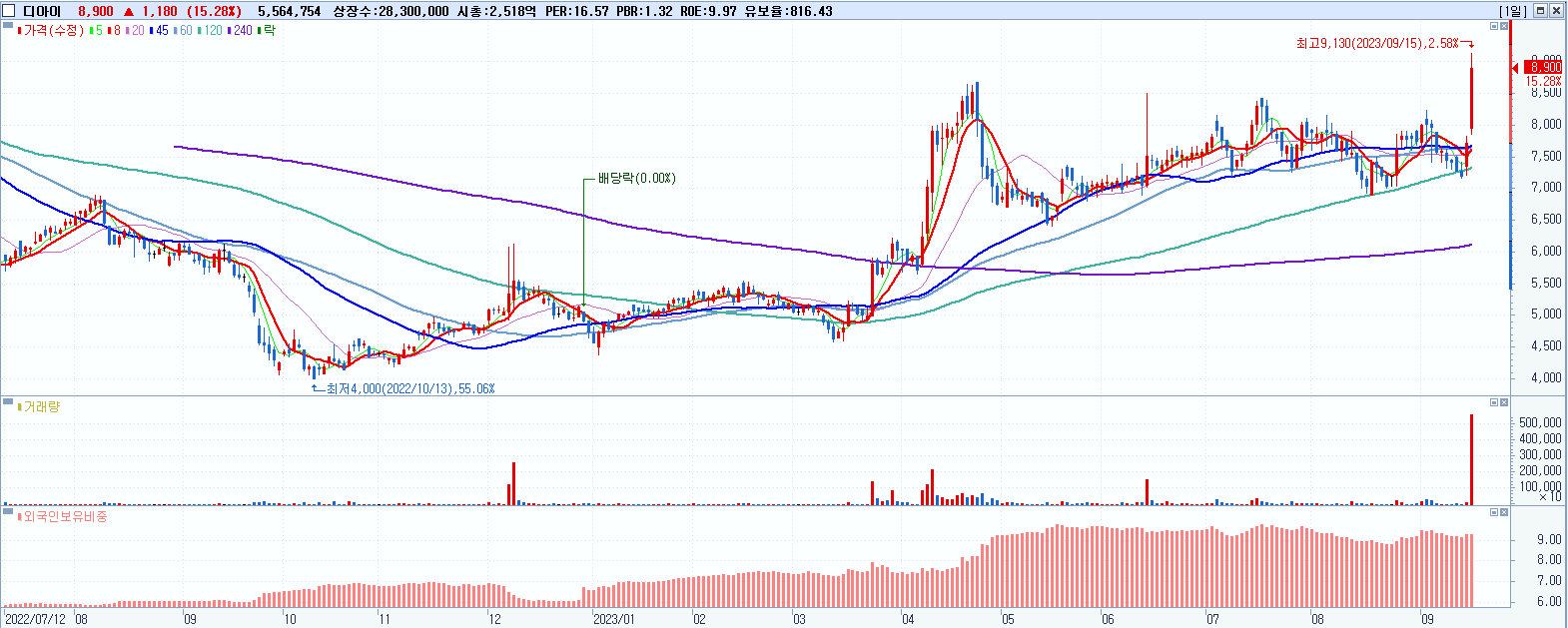Close the 외국인보유비중 panel
This screenshot has width=1568, height=628.
[1504, 512]
